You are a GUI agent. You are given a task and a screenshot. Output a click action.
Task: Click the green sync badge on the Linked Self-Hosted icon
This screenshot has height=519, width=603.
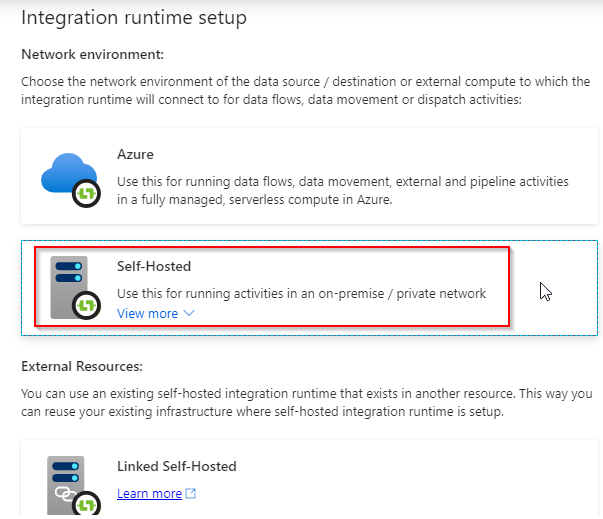(90, 503)
